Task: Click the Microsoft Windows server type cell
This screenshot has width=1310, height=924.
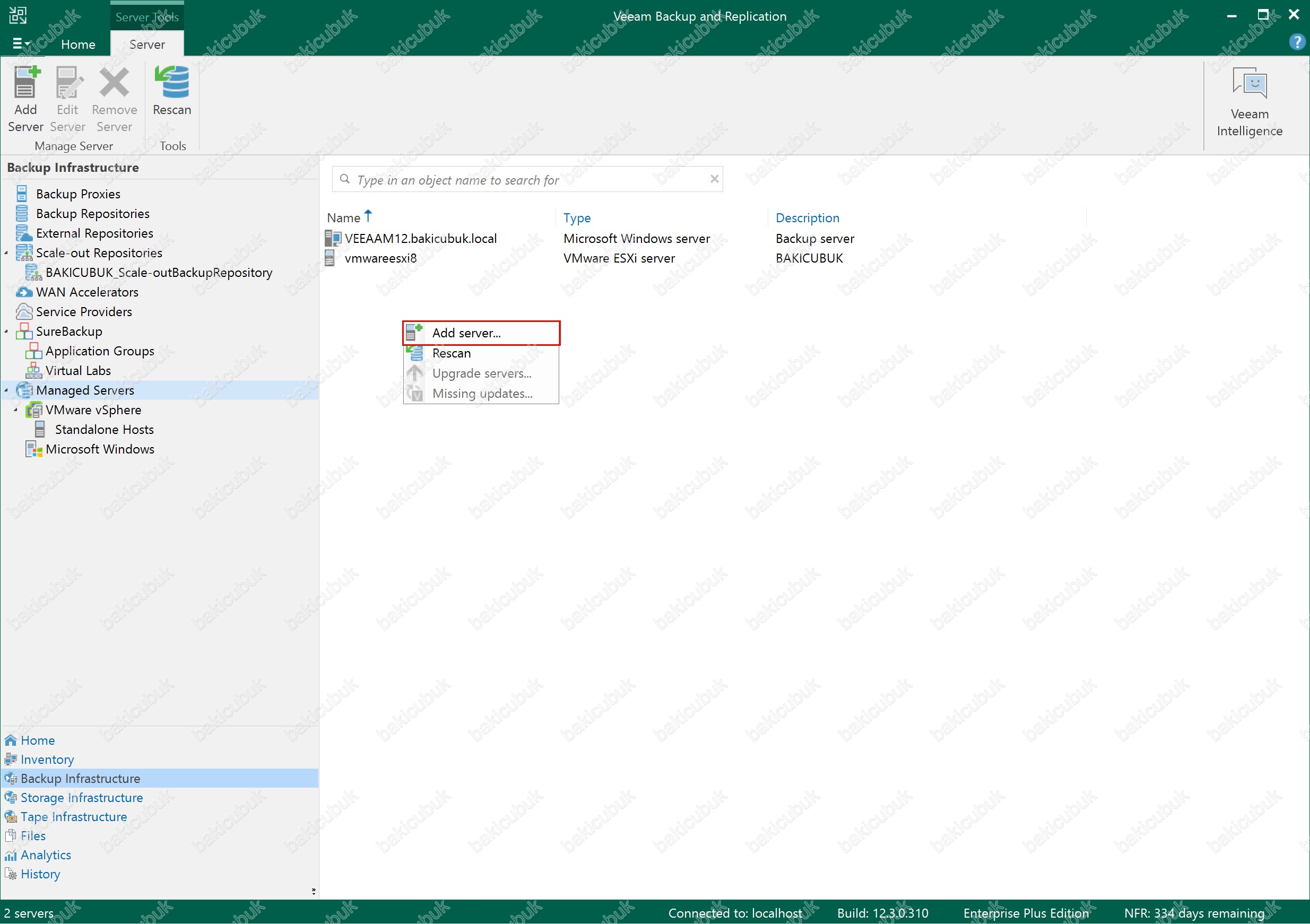Action: pos(637,238)
